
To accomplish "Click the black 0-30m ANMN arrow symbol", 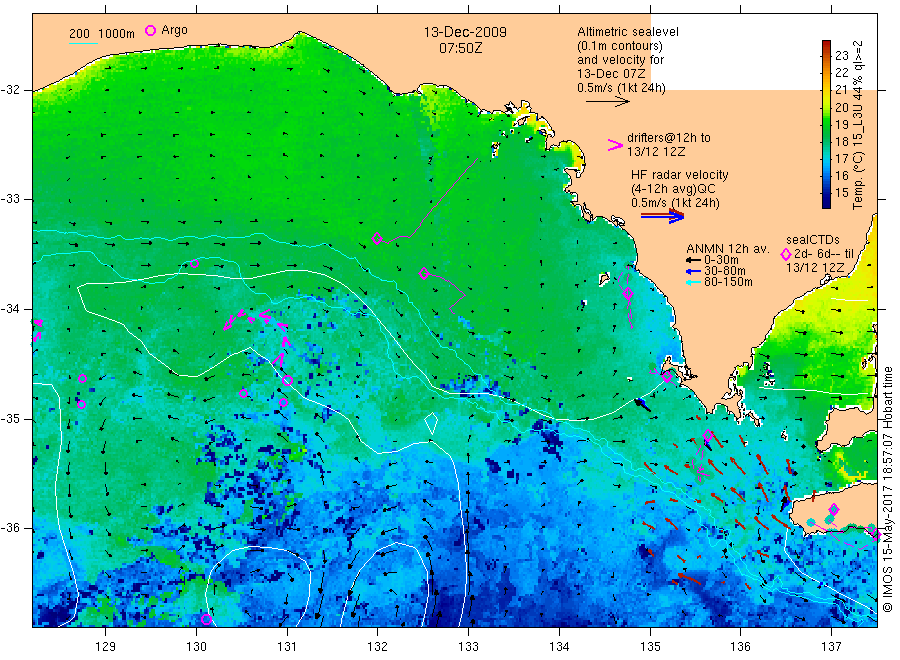I will (x=694, y=261).
